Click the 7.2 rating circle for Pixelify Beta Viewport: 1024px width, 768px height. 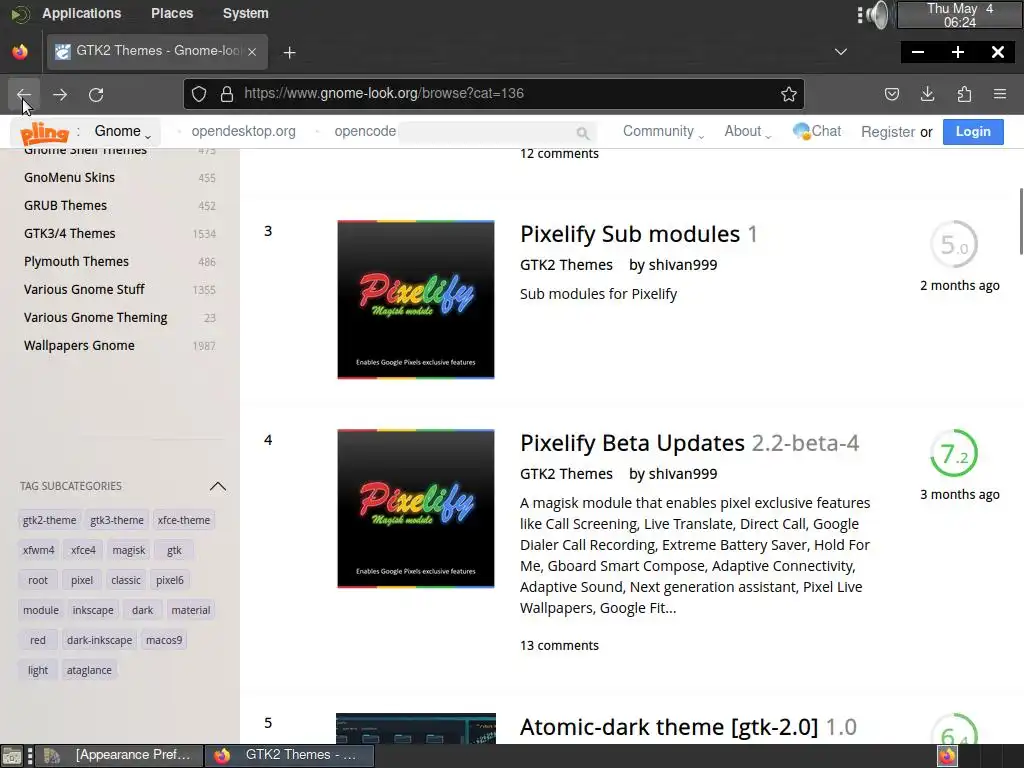[x=953, y=453]
